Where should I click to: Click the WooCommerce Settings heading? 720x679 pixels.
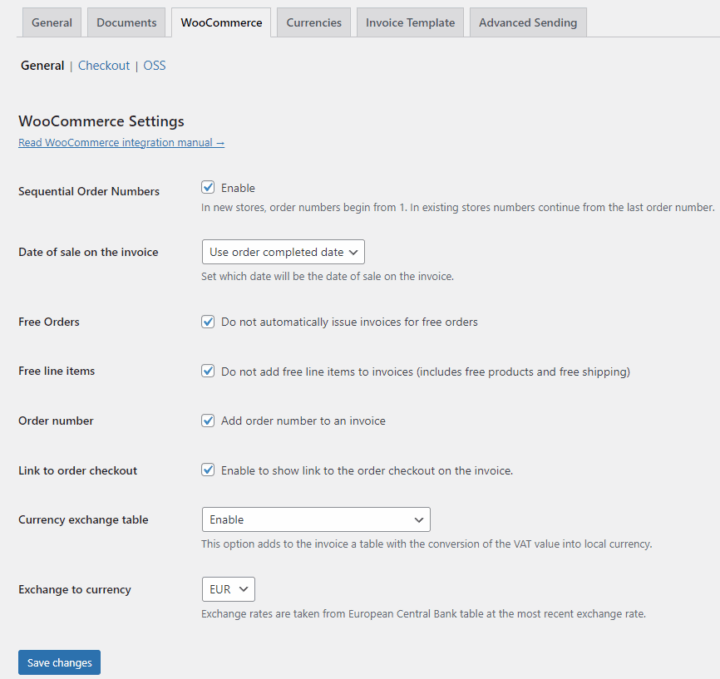click(x=101, y=121)
